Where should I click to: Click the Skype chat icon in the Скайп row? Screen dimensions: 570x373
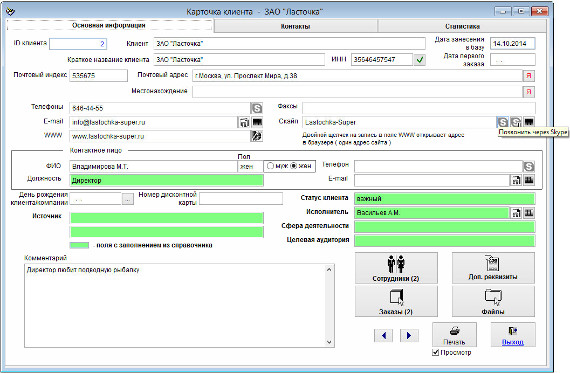tap(515, 122)
